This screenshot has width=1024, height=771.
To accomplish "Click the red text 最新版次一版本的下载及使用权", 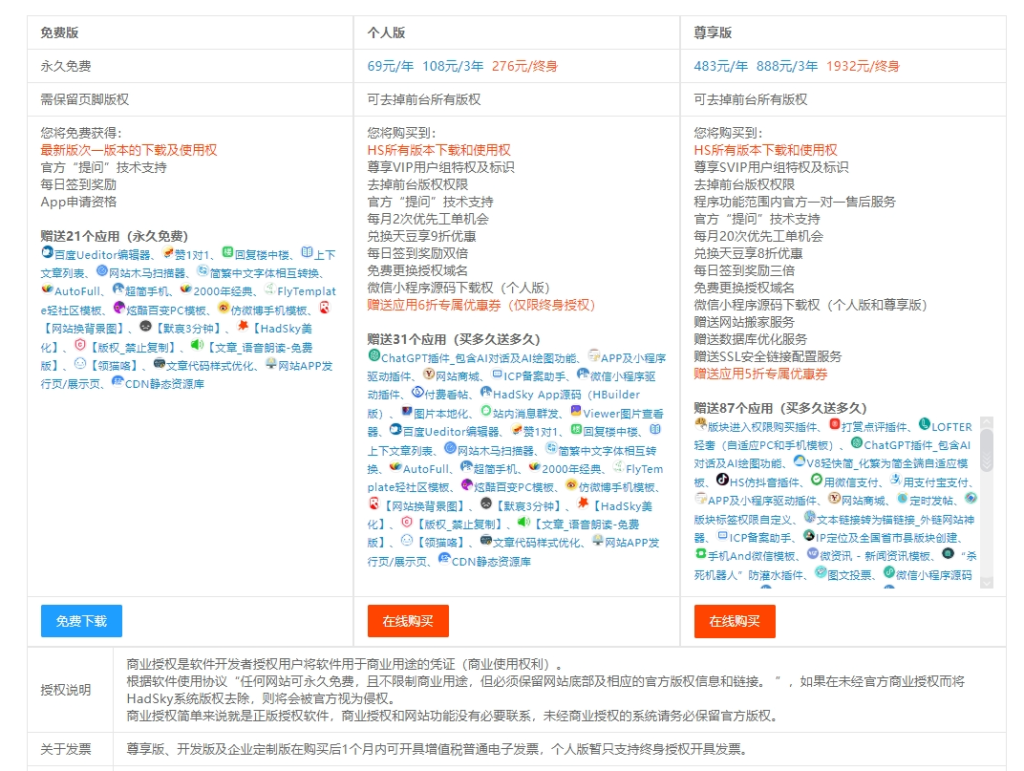I will tap(129, 150).
